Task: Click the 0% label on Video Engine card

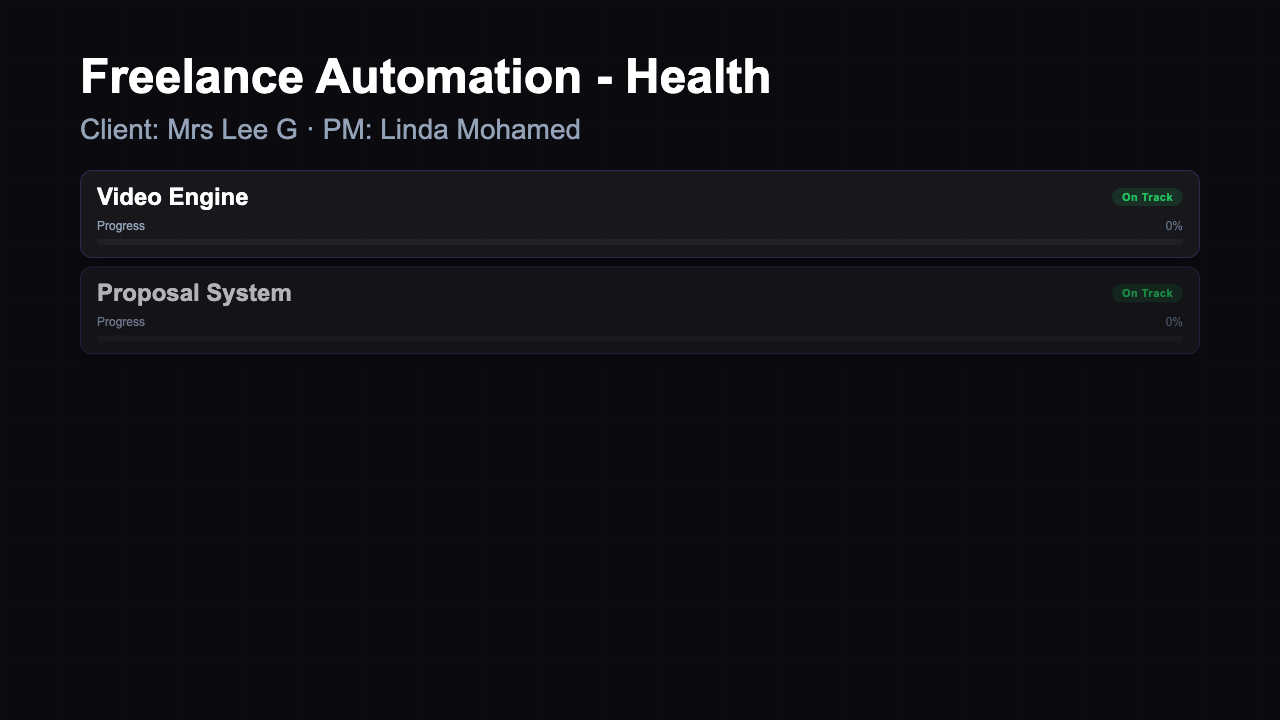Action: click(x=1173, y=226)
